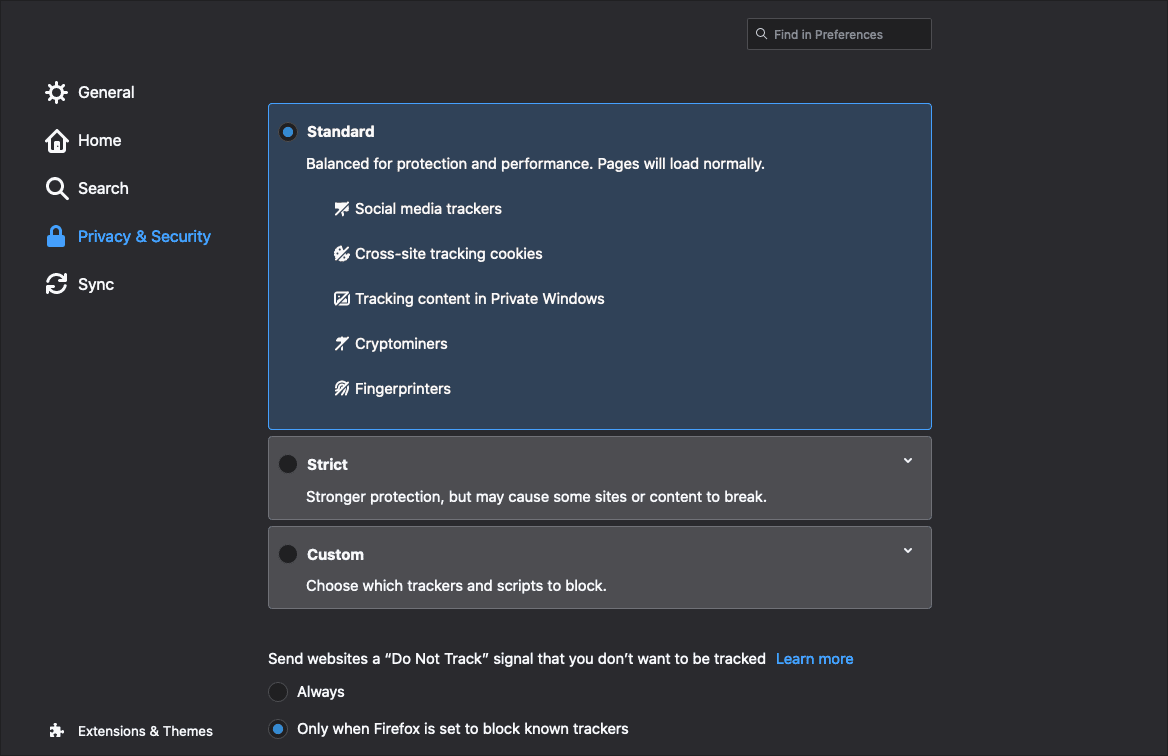Expand the Strict section chevron
This screenshot has height=756, width=1168.
[907, 461]
